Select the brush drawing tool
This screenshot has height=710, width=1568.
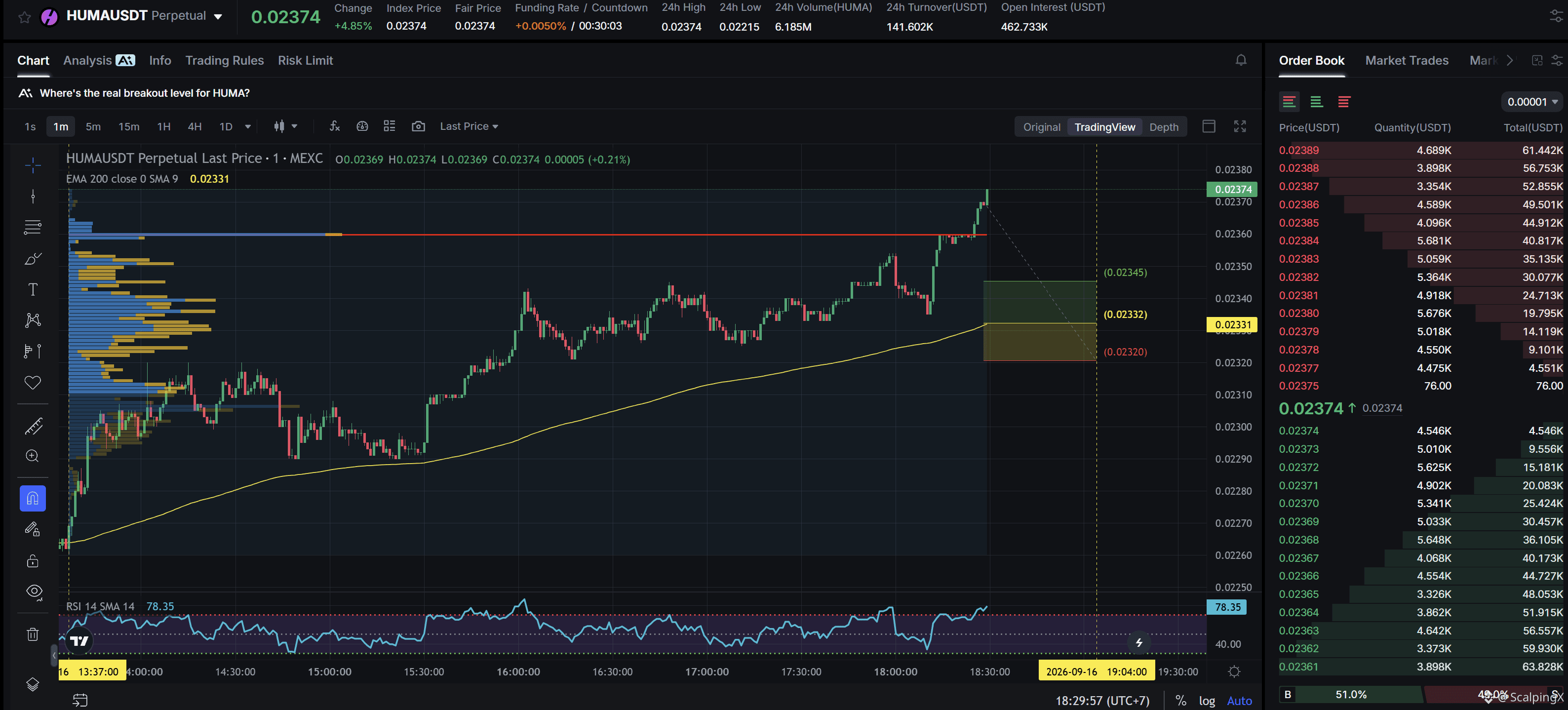[33, 258]
